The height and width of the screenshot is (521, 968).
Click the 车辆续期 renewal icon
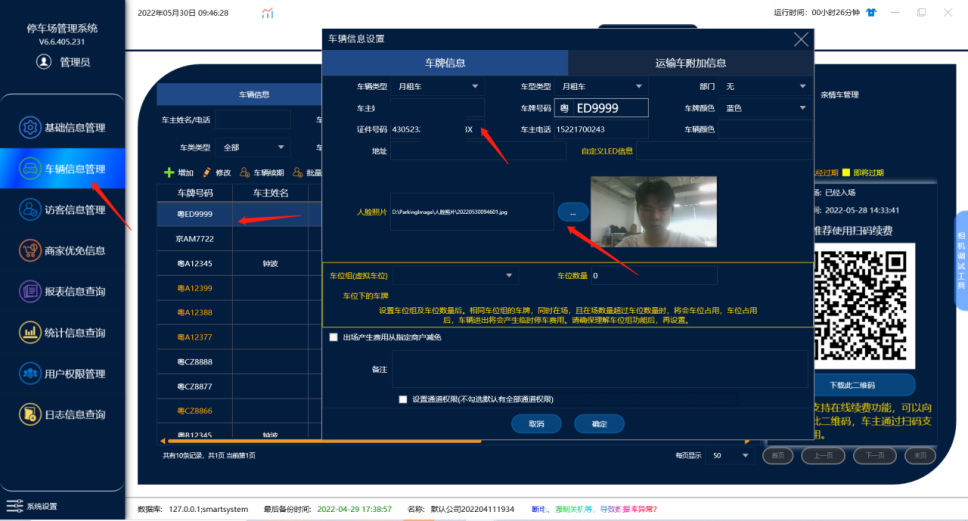tap(244, 172)
